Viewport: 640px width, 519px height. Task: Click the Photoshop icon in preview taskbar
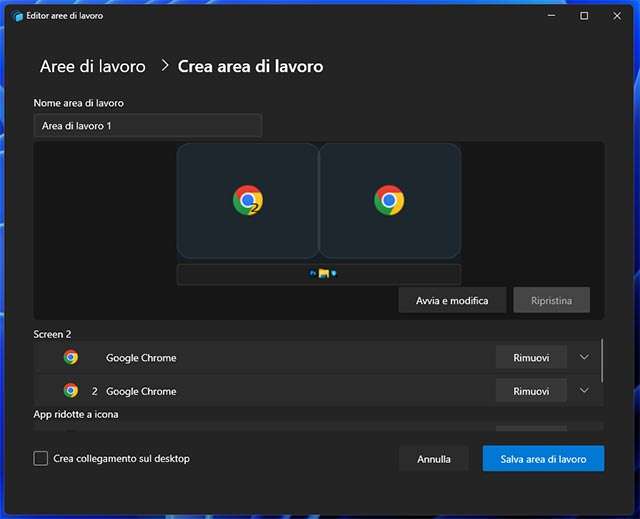point(313,273)
